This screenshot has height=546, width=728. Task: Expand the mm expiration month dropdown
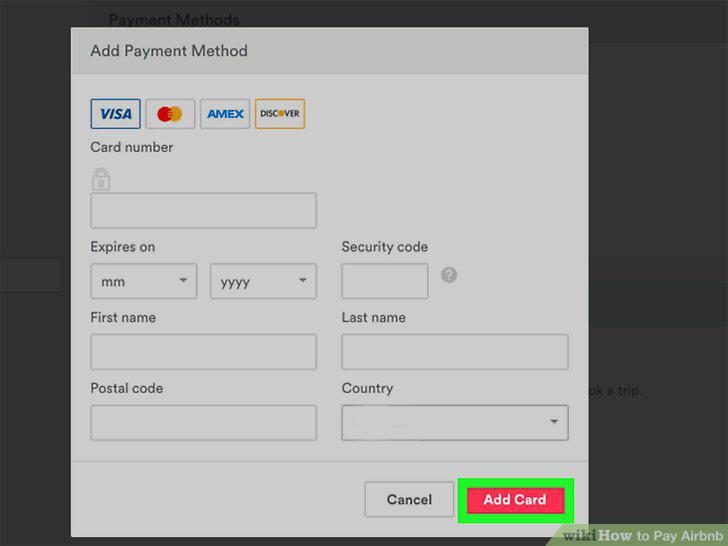[143, 281]
